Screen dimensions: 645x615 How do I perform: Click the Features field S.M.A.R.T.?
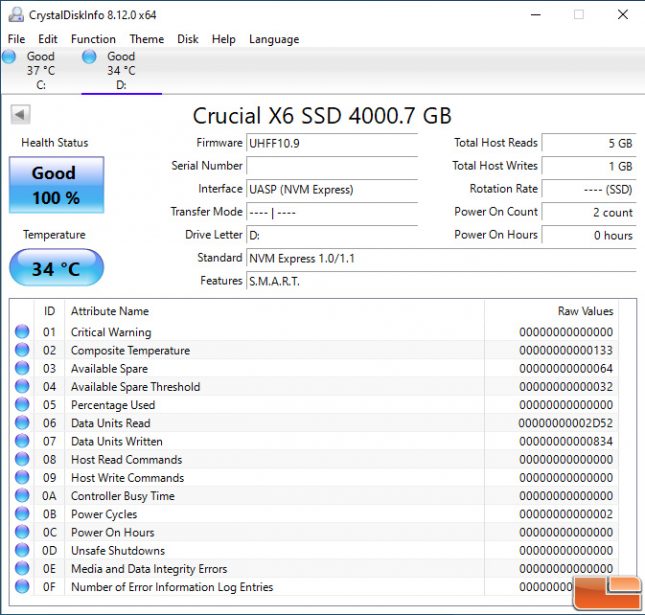(441, 281)
